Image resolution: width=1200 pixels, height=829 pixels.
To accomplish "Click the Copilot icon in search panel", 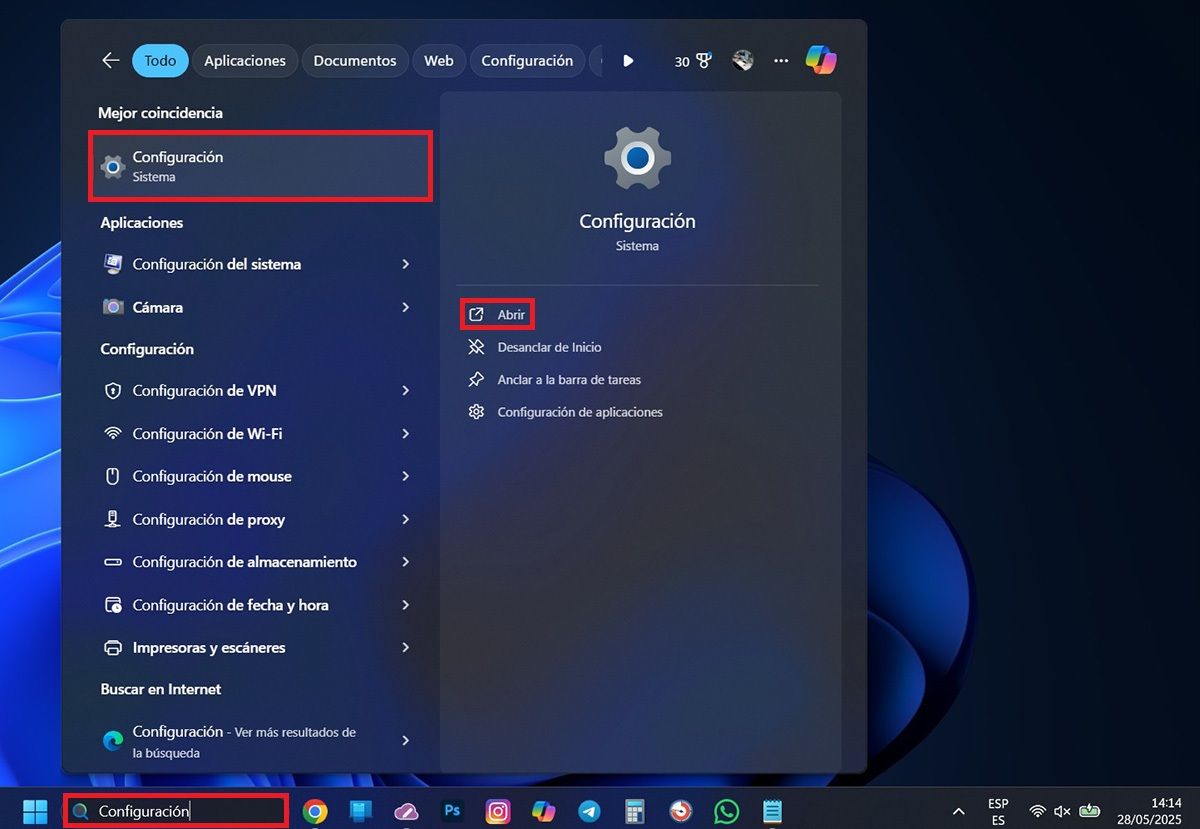I will 821,61.
